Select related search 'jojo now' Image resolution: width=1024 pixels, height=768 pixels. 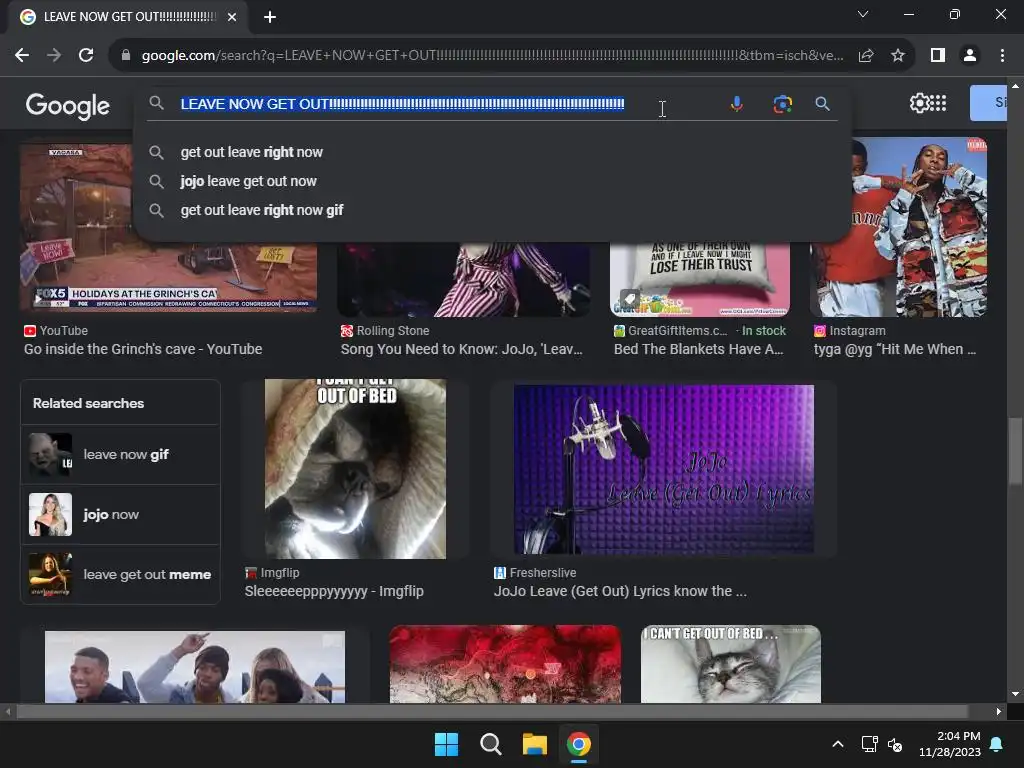click(x=120, y=515)
